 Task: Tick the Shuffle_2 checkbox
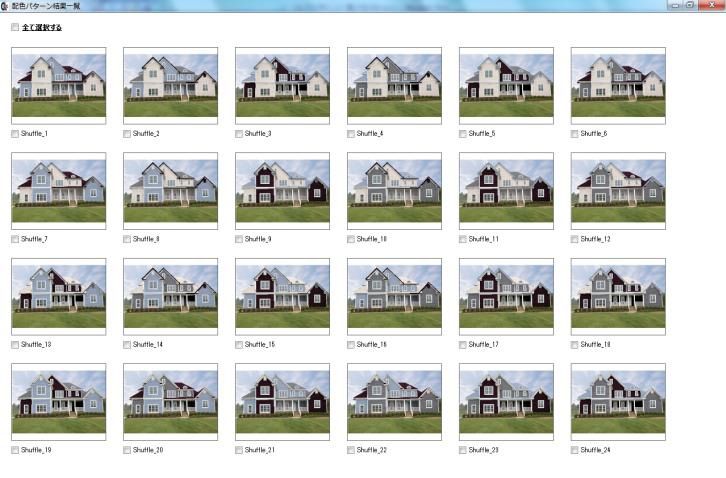point(127,134)
